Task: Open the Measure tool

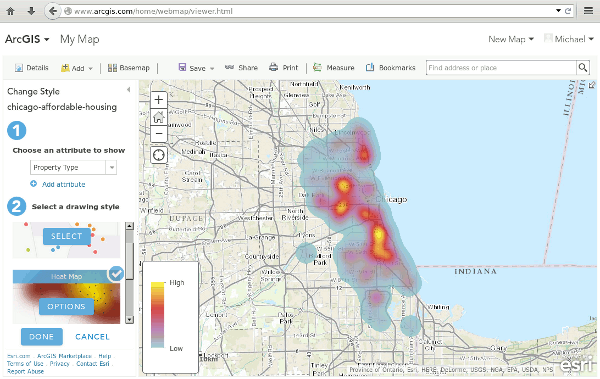Action: tap(334, 68)
